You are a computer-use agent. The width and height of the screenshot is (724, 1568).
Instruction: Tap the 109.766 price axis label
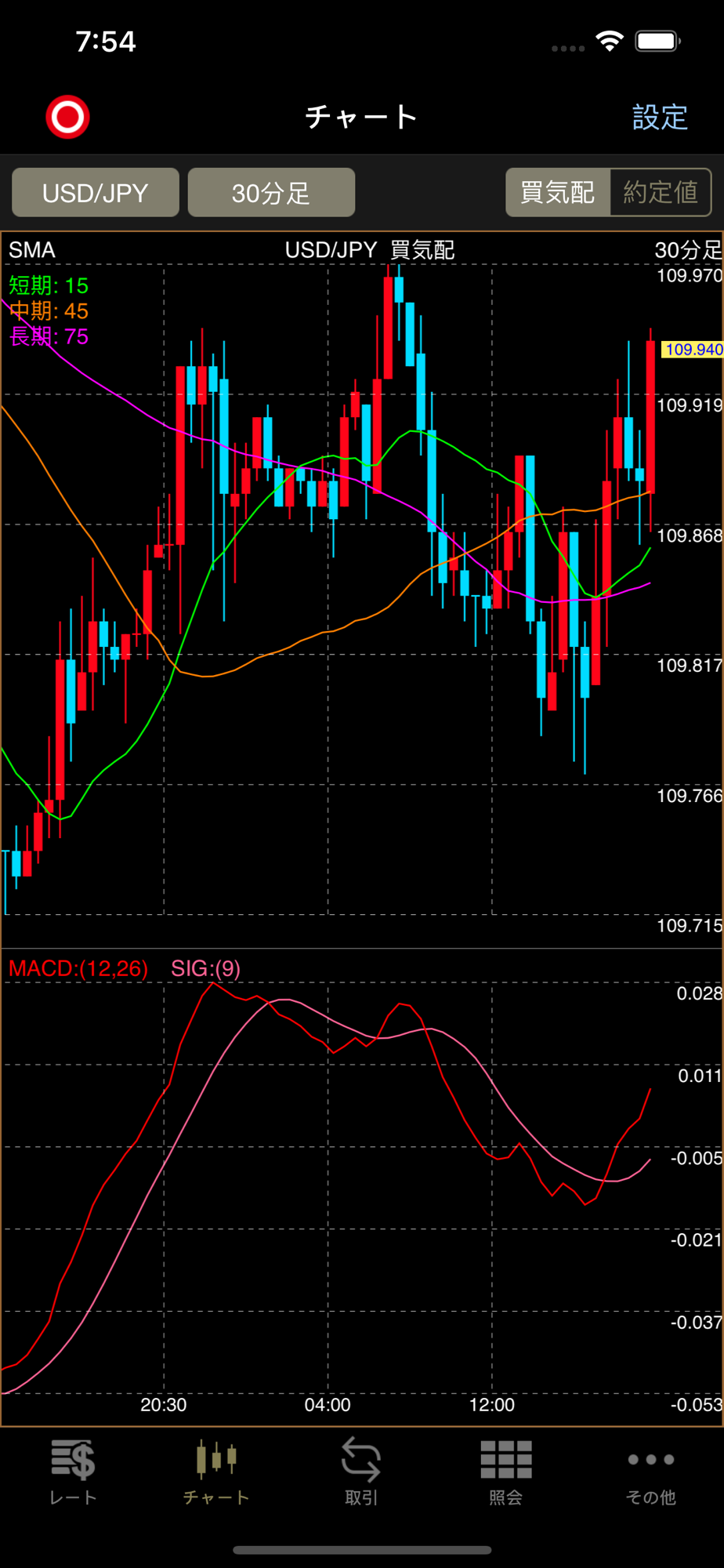coord(690,796)
